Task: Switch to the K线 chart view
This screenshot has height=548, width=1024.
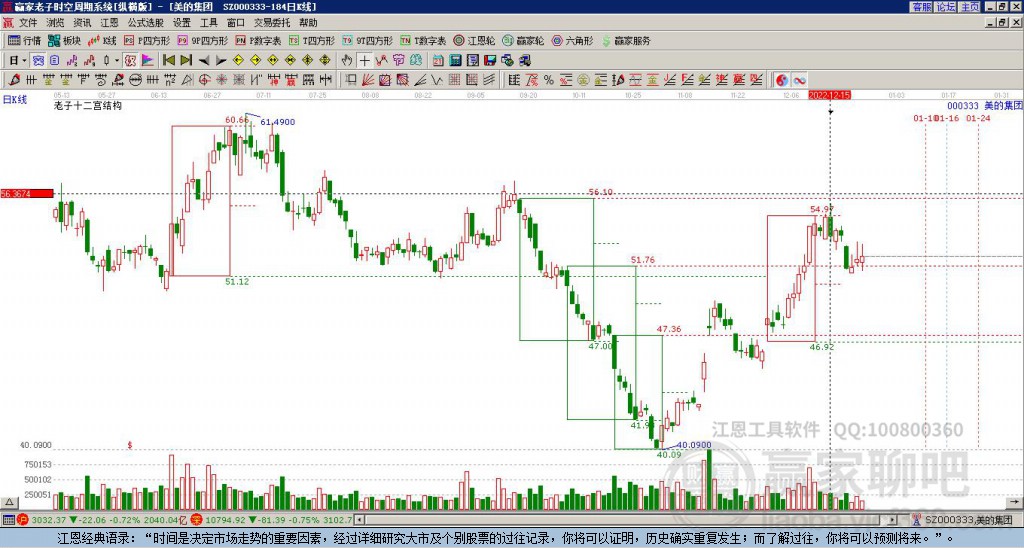Action: [102, 40]
